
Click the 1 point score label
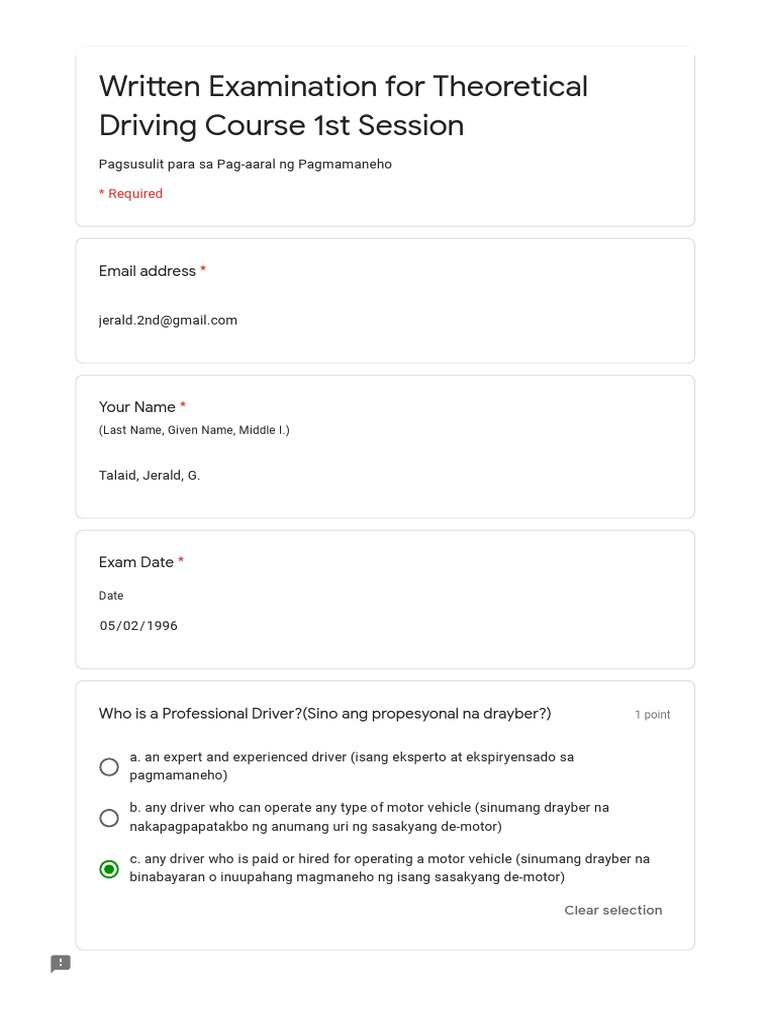tap(652, 715)
